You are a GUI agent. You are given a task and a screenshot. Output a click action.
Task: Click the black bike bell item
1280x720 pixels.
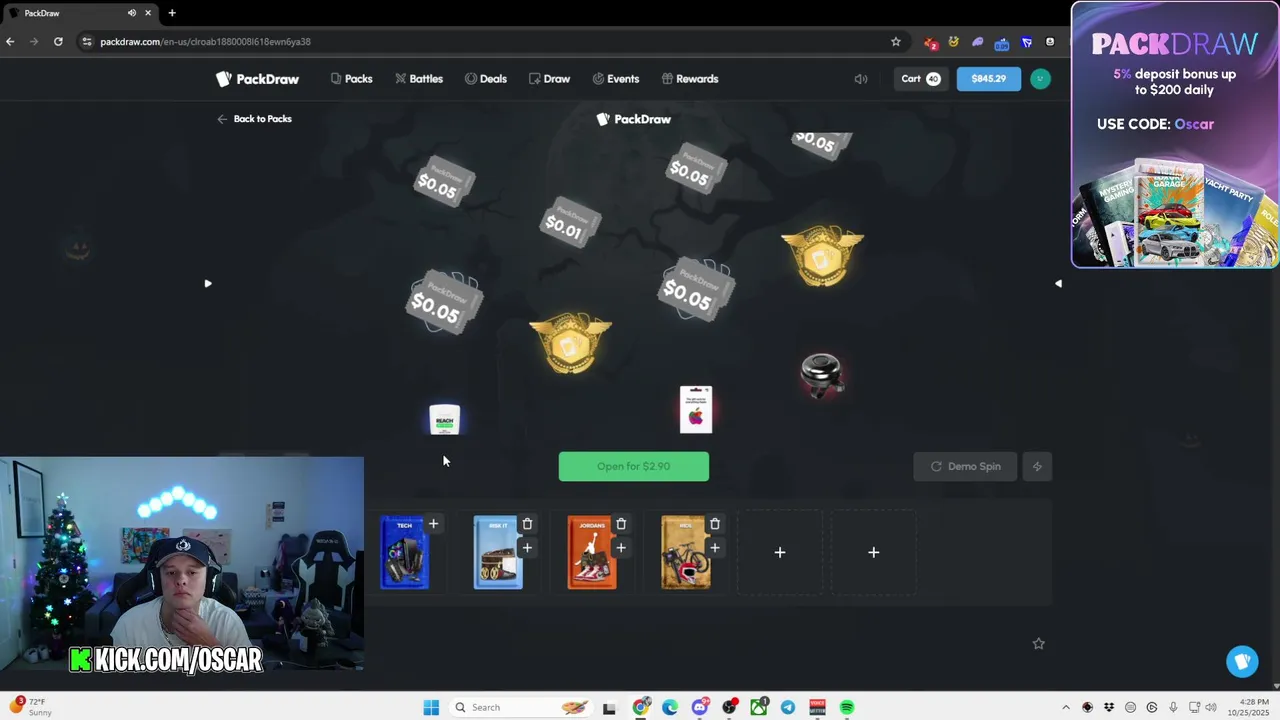point(821,375)
